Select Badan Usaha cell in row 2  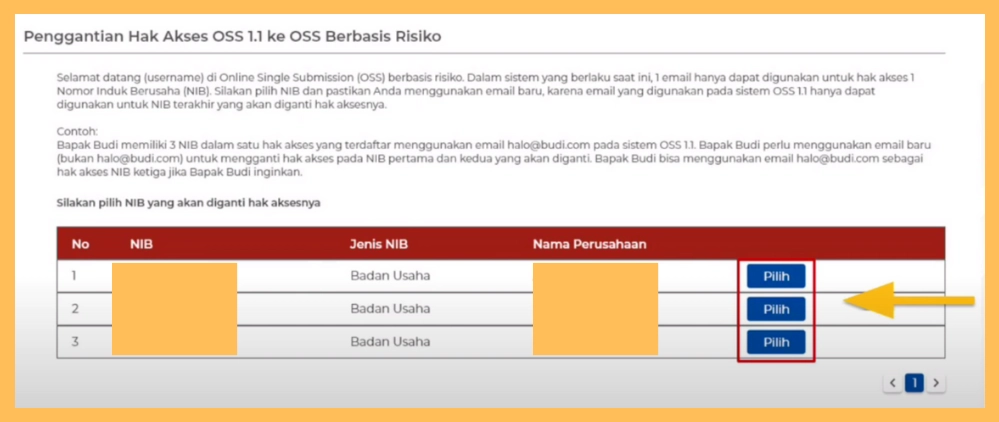(x=390, y=309)
